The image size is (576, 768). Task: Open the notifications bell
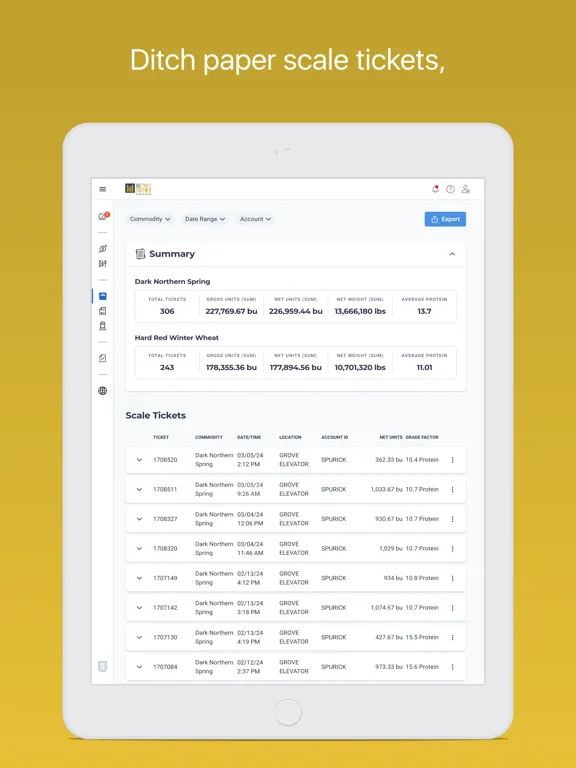coord(435,189)
